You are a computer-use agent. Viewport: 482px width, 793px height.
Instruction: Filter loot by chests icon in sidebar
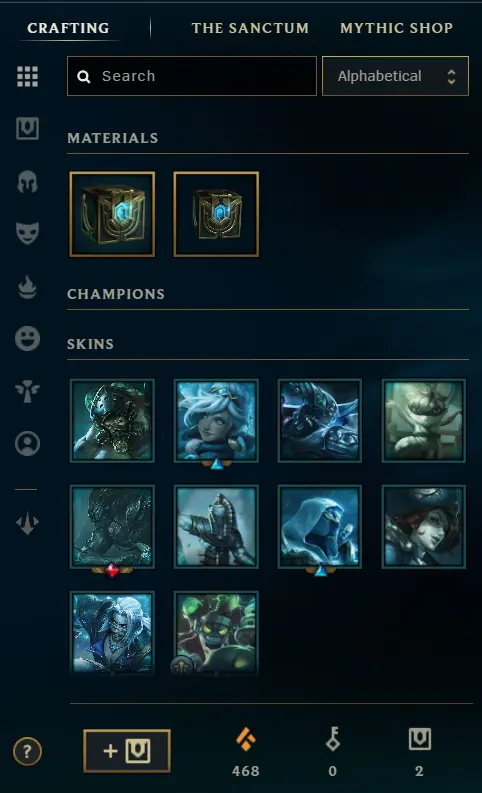click(x=27, y=128)
